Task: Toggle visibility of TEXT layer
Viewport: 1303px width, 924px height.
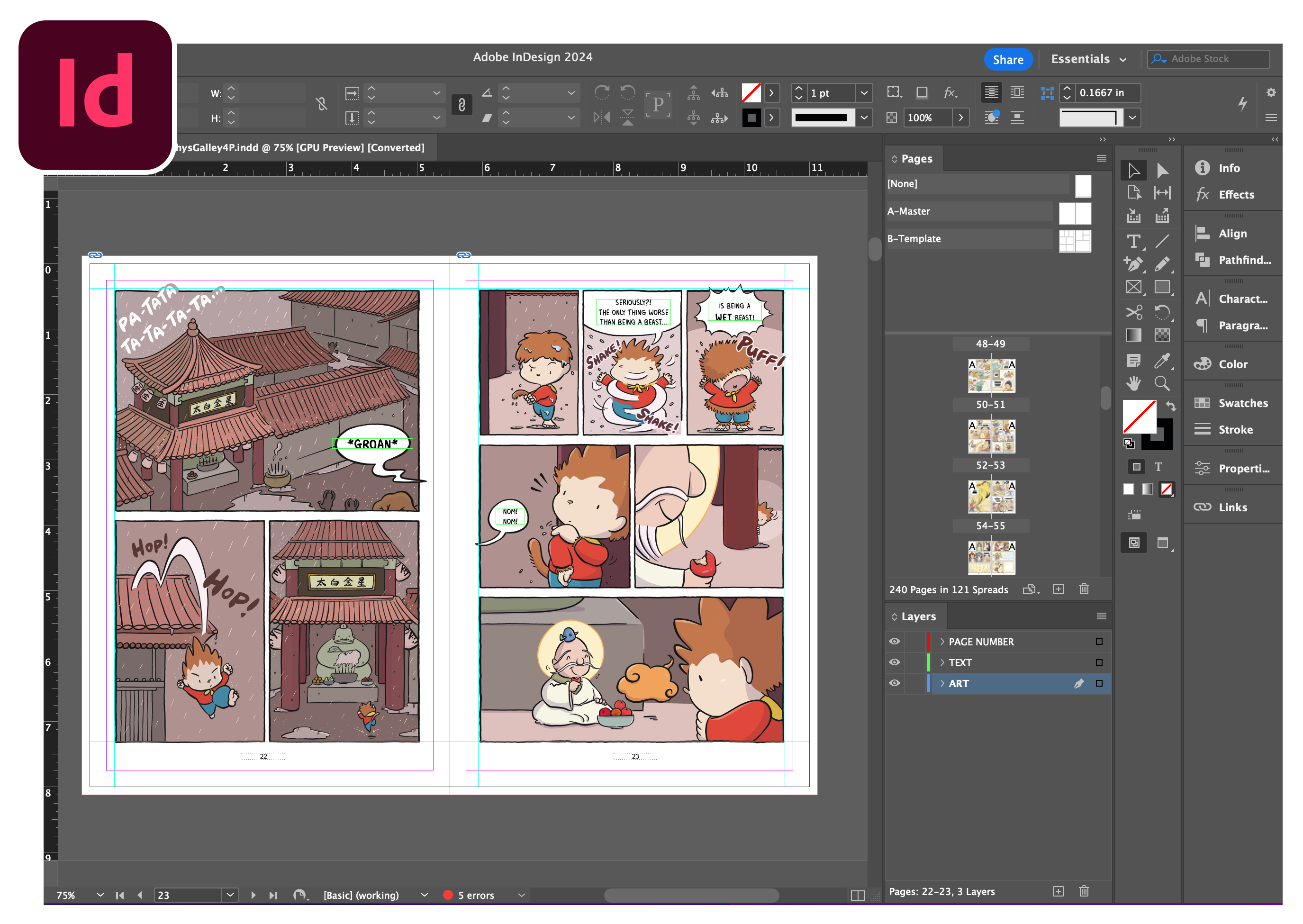Action: coord(895,662)
